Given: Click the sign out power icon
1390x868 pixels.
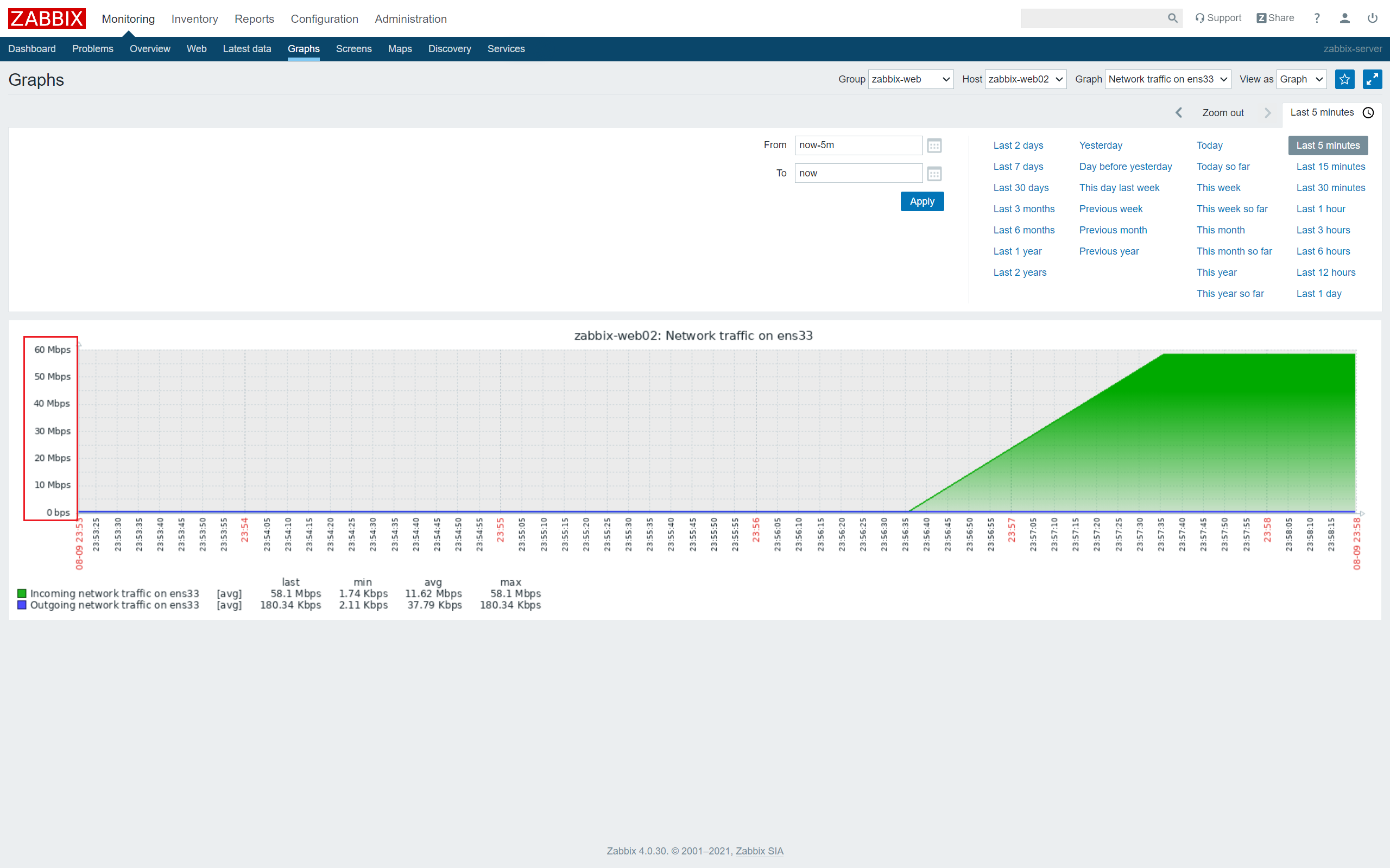Looking at the screenshot, I should 1372,18.
